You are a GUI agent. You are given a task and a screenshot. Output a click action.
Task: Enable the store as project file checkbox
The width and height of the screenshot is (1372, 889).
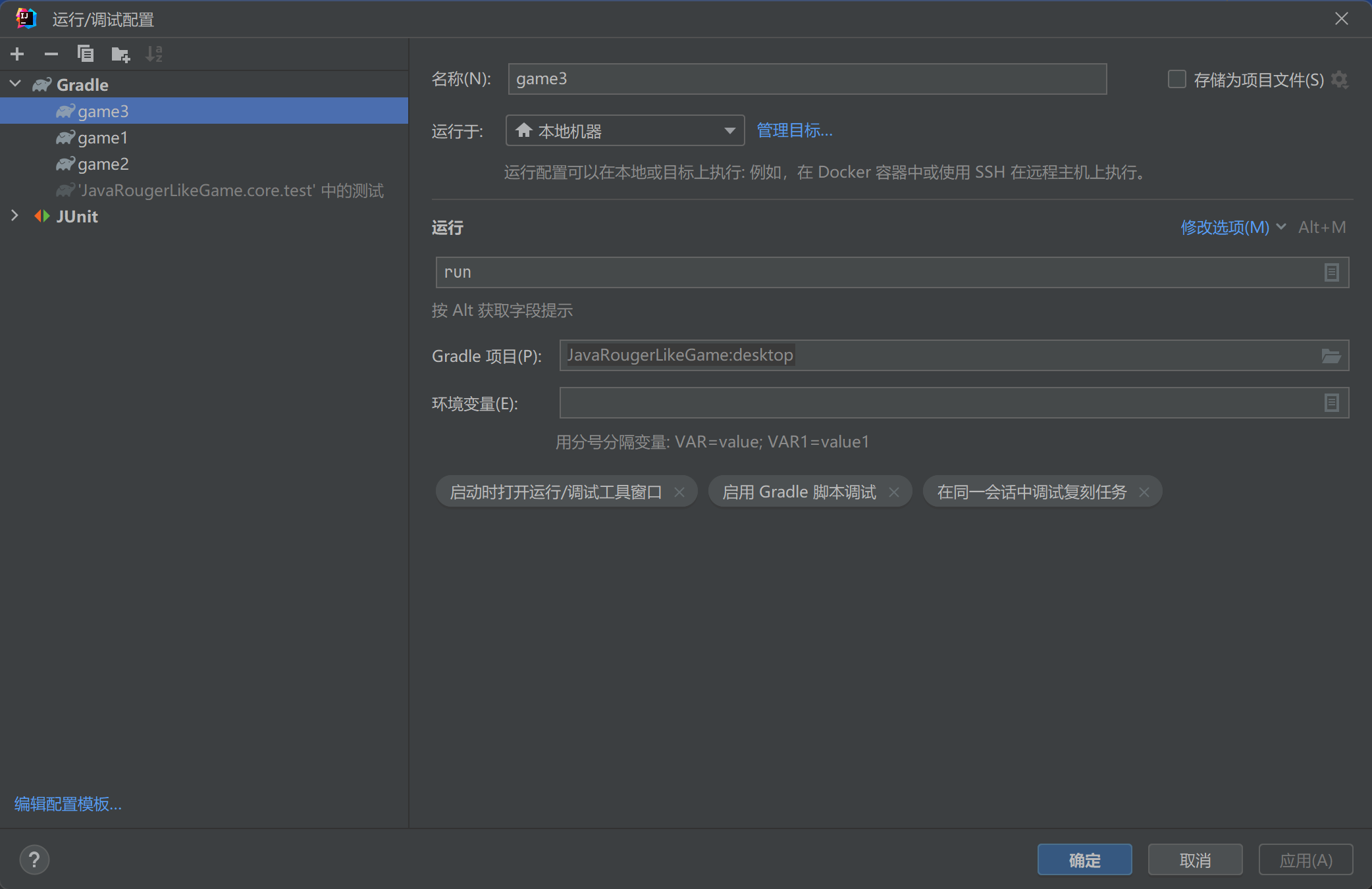1176,80
